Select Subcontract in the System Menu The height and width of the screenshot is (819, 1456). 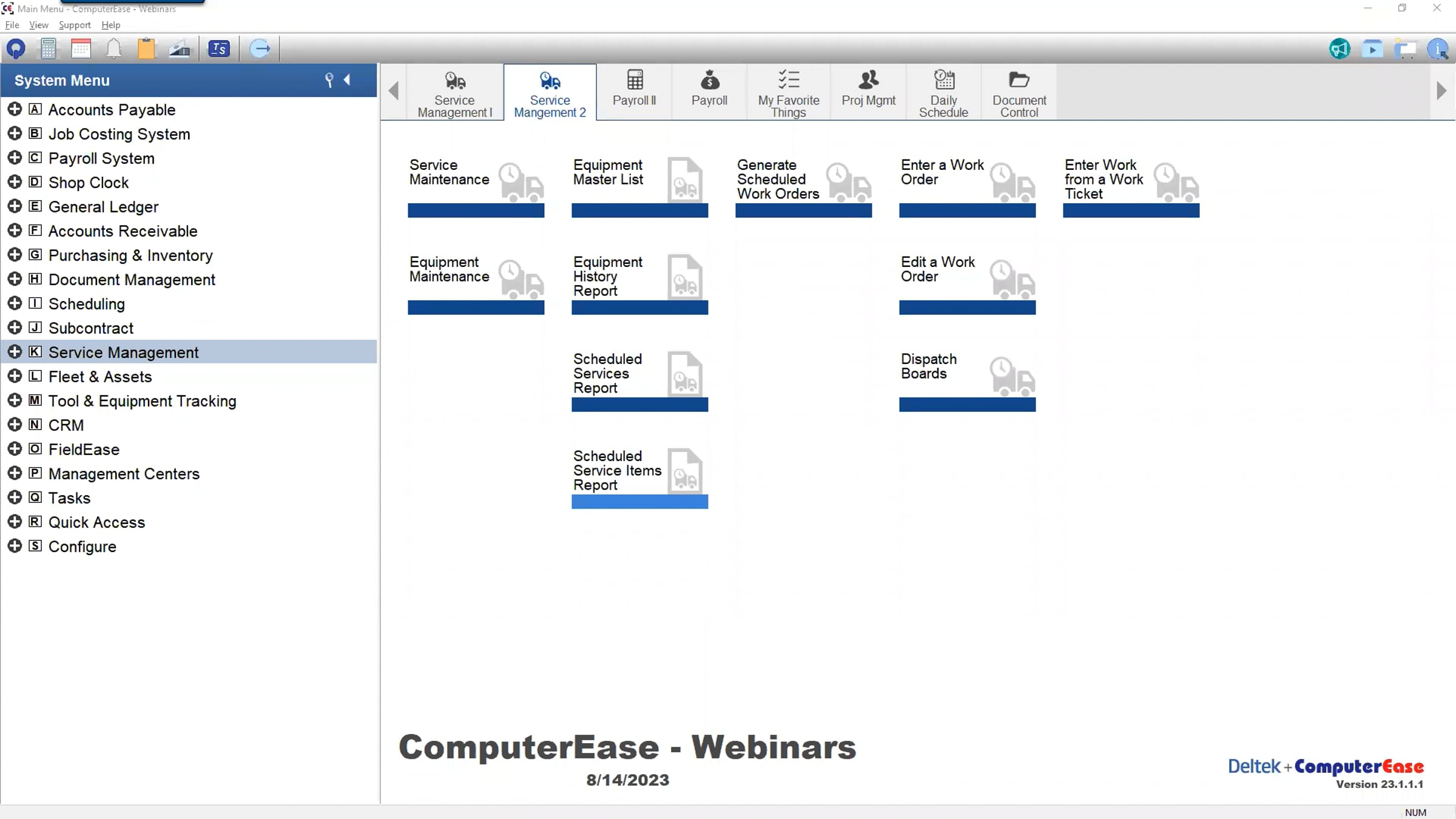189,328
